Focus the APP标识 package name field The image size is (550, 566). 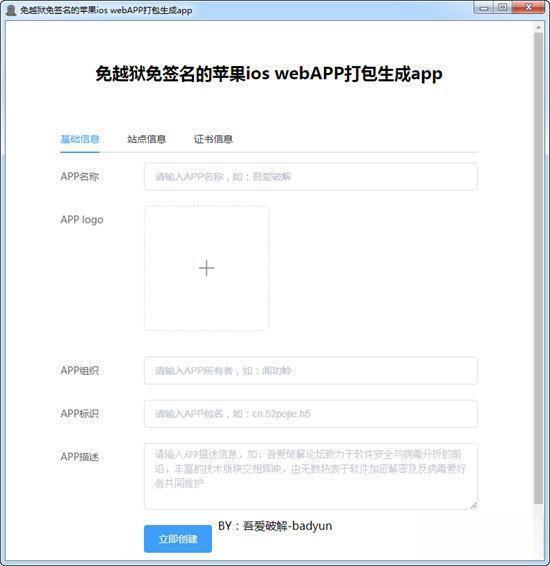point(311,414)
